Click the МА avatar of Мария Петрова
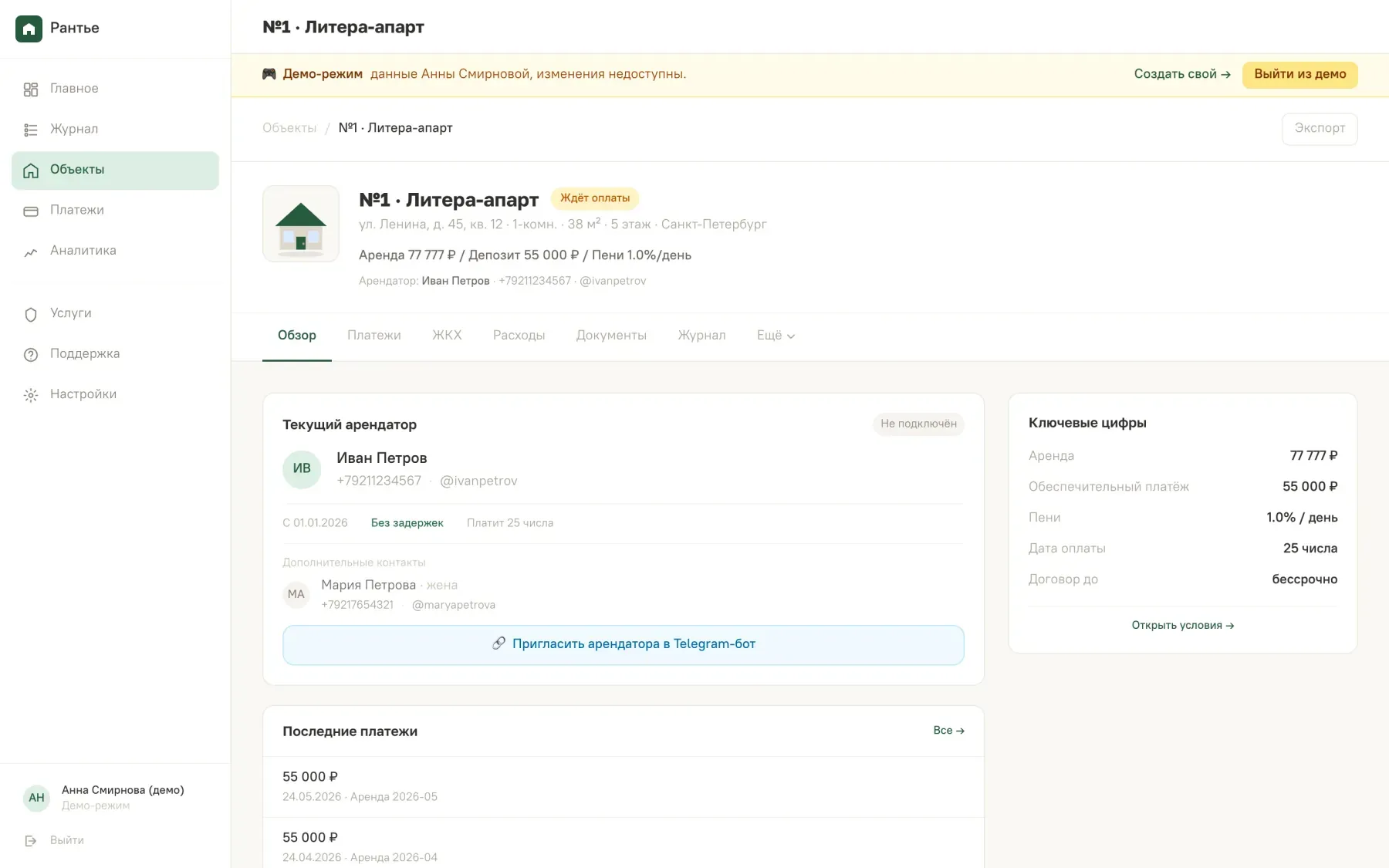This screenshot has height=868, width=1389. 296,594
